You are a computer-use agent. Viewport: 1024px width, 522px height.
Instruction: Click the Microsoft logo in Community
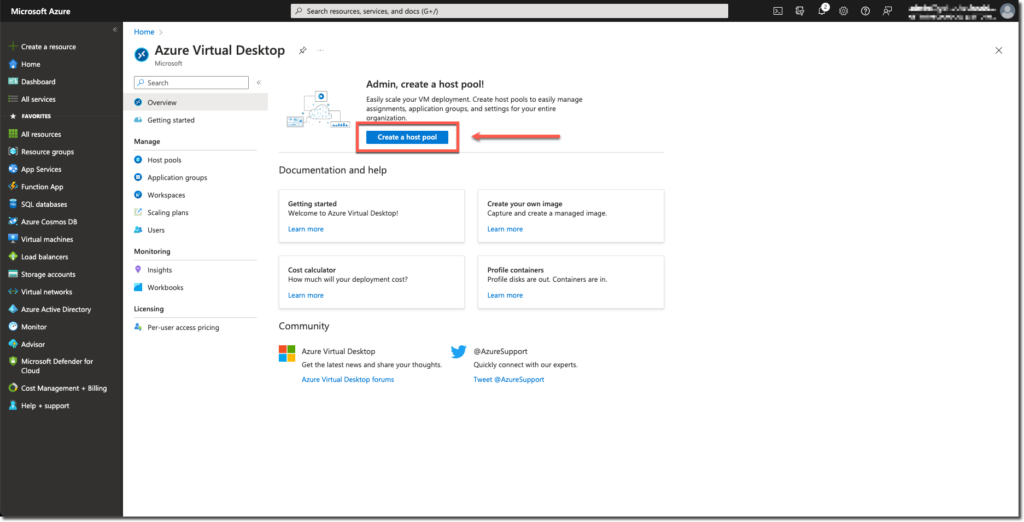287,353
